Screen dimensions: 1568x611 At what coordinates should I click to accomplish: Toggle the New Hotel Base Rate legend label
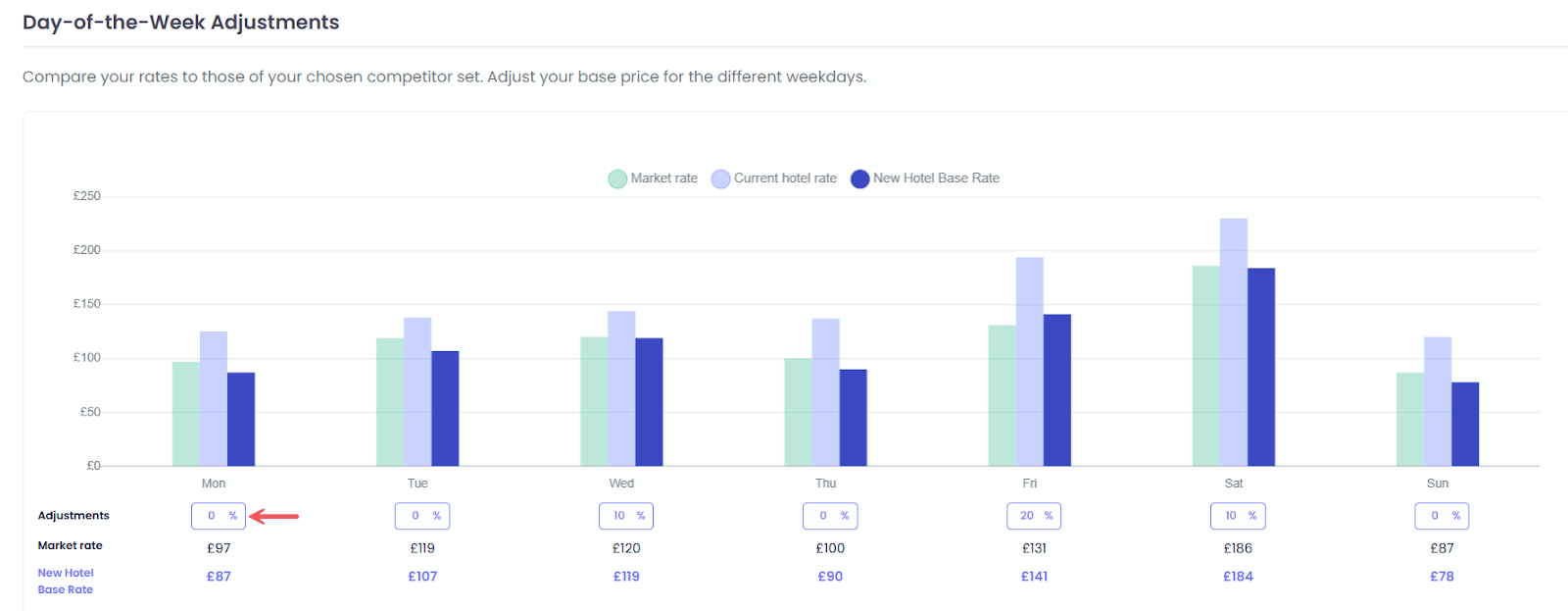coord(936,178)
